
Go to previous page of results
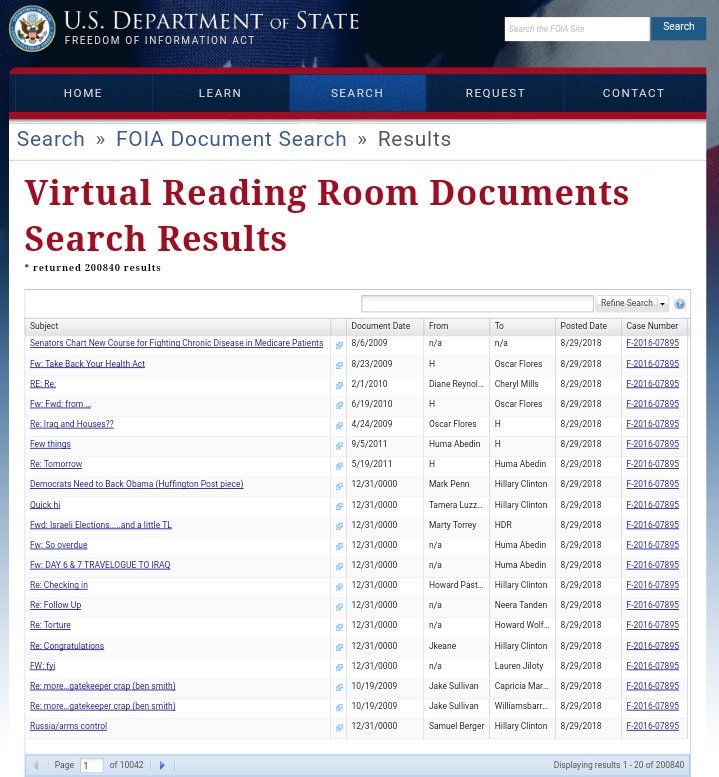point(36,765)
